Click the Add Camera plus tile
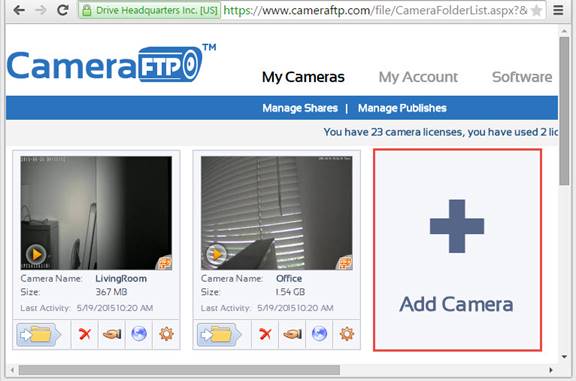 coord(457,250)
